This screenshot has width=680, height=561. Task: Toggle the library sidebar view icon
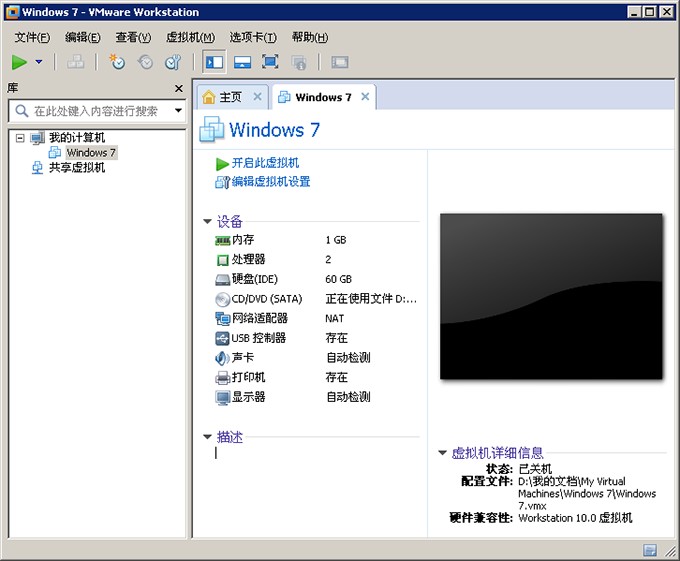coord(214,62)
